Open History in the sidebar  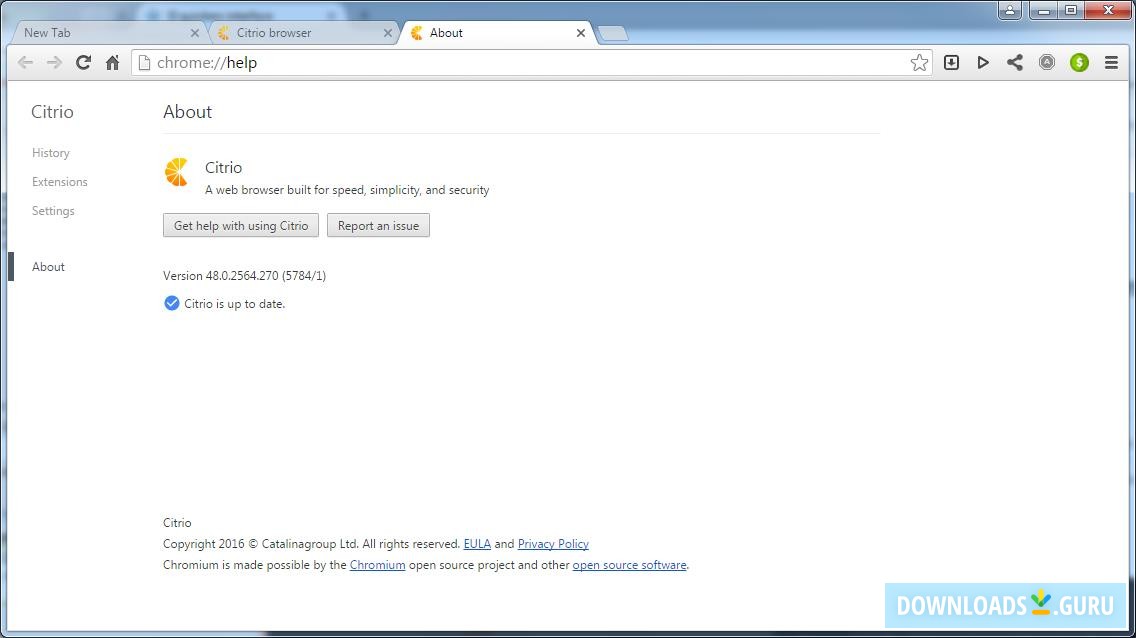[x=51, y=153]
